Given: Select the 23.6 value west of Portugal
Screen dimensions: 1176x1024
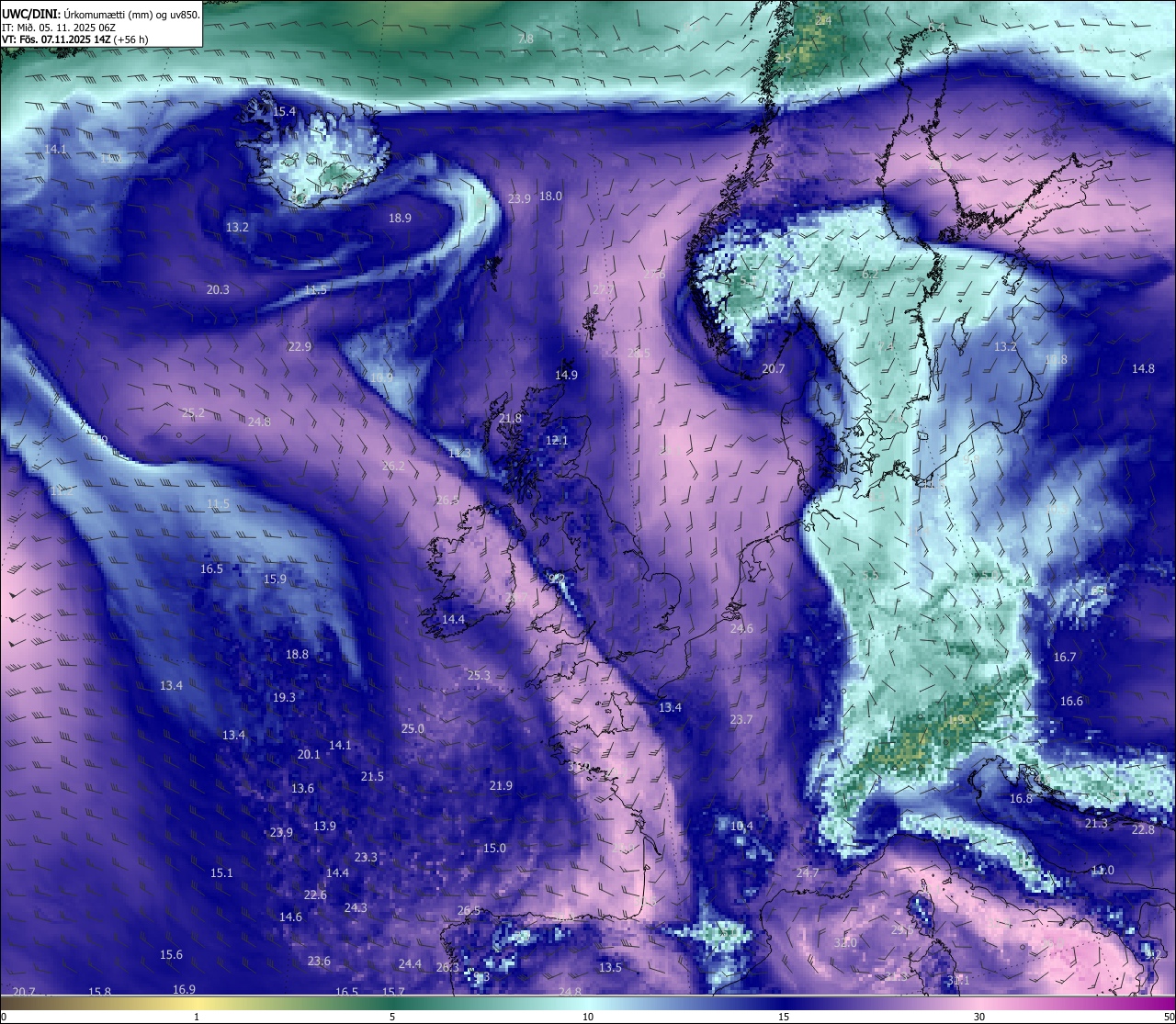Looking at the screenshot, I should (319, 962).
